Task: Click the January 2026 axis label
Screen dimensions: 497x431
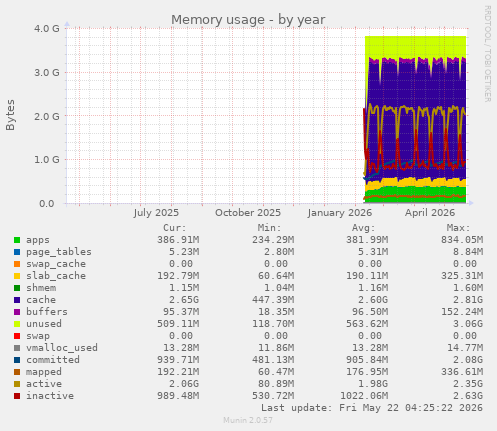Action: (x=340, y=213)
